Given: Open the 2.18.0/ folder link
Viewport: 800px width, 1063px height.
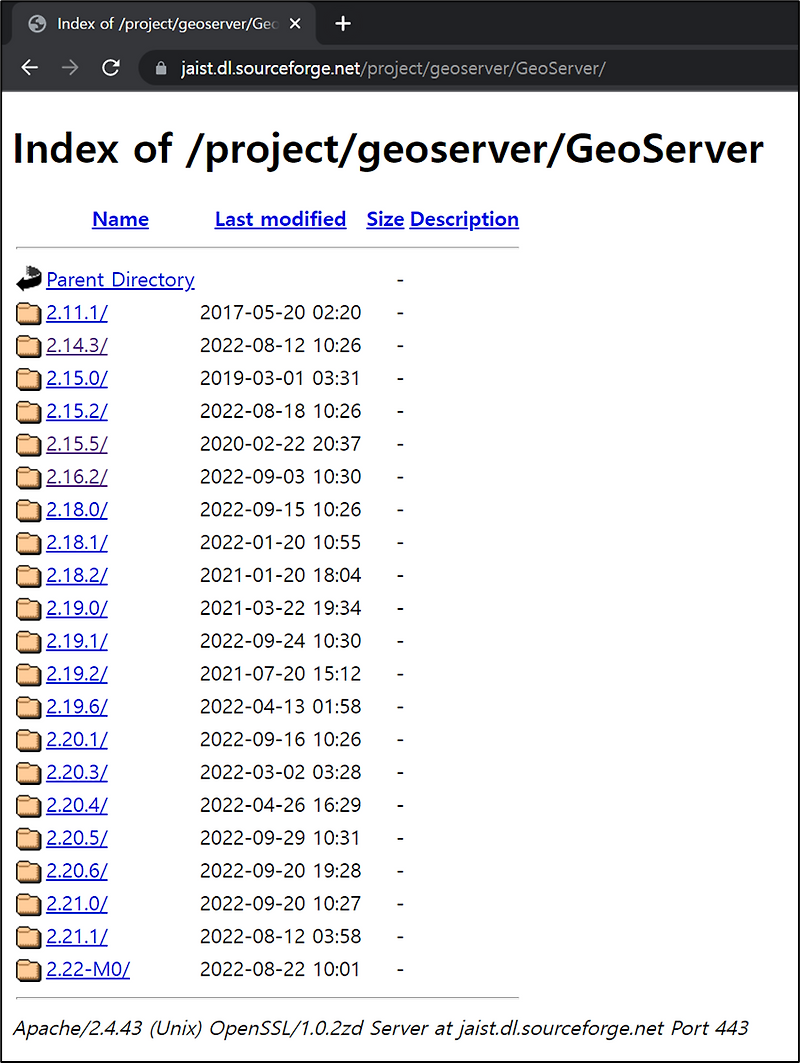Looking at the screenshot, I should (75, 509).
